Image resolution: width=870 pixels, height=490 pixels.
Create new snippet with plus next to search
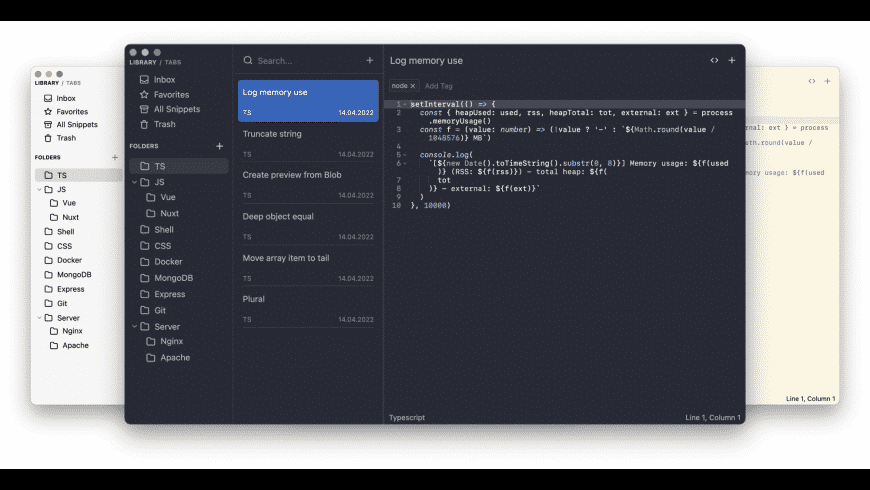370,60
